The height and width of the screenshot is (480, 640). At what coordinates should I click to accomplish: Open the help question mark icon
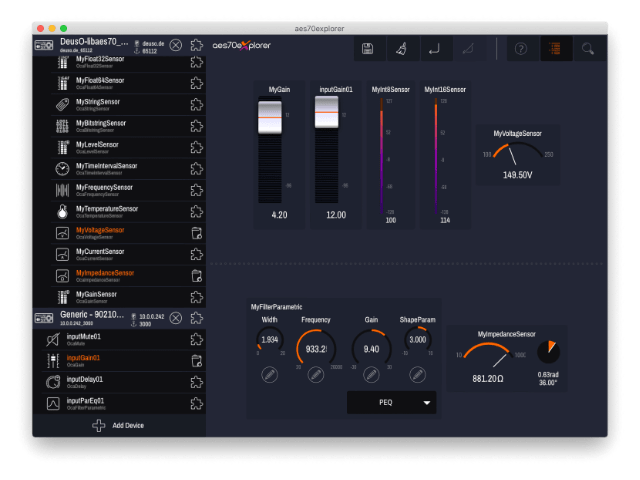click(521, 48)
